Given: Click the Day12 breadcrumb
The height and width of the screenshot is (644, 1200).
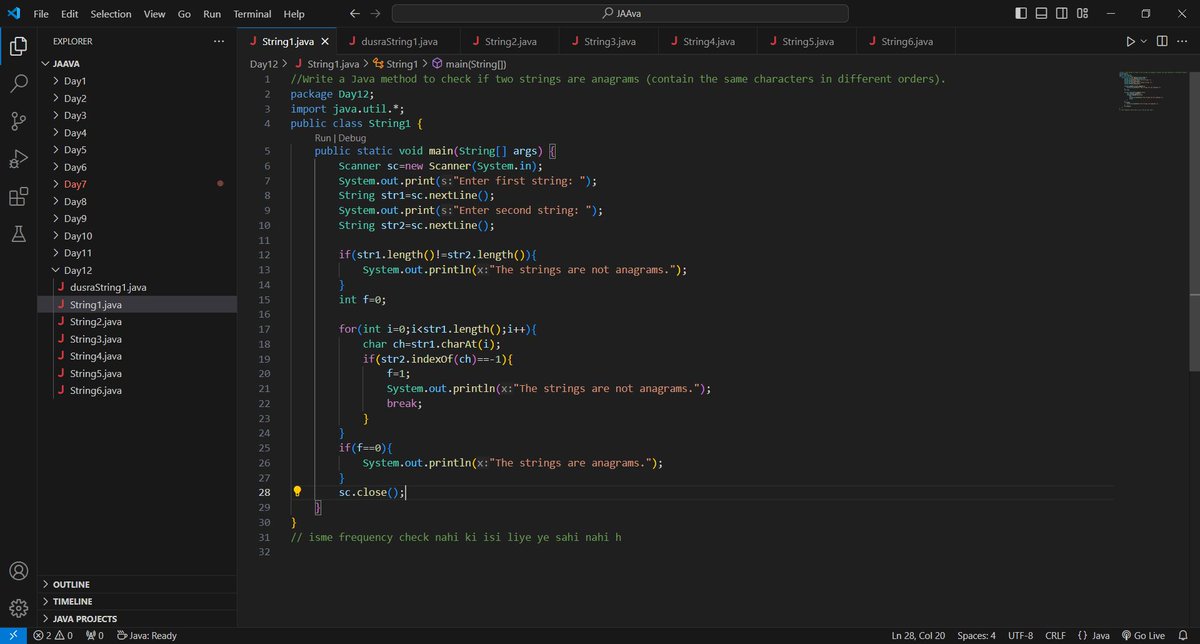Looking at the screenshot, I should tap(265, 63).
